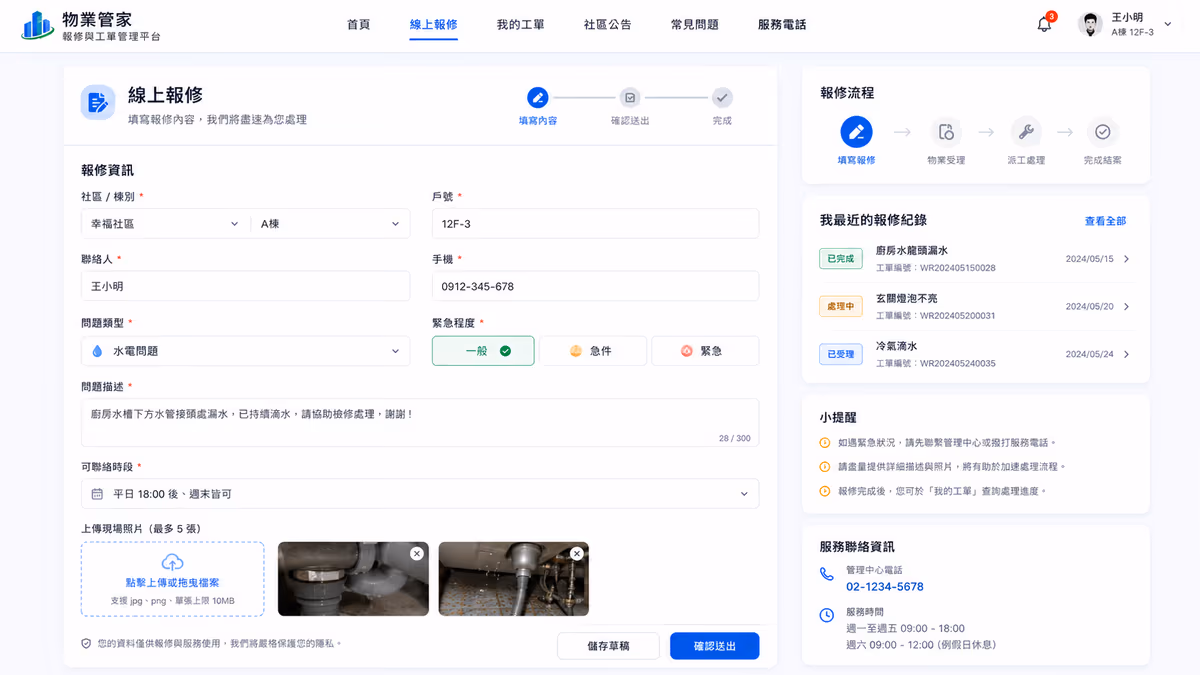The image size is (1200, 675).
Task: Expand the 問題類型 水電問題 dropdown
Action: (x=246, y=351)
